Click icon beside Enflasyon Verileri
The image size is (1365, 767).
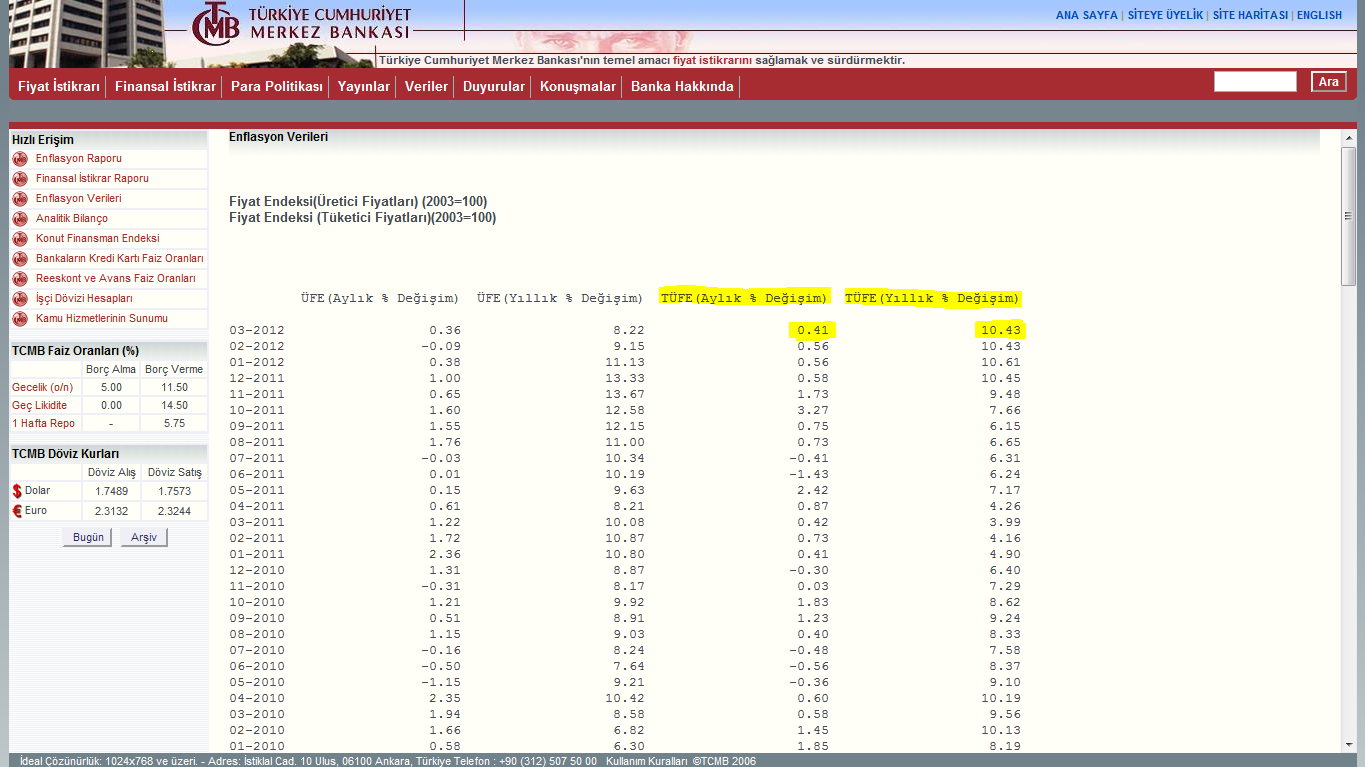pos(19,199)
